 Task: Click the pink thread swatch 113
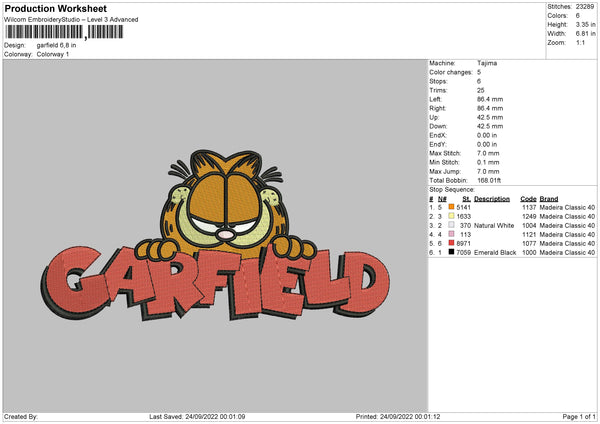pyautogui.click(x=451, y=234)
